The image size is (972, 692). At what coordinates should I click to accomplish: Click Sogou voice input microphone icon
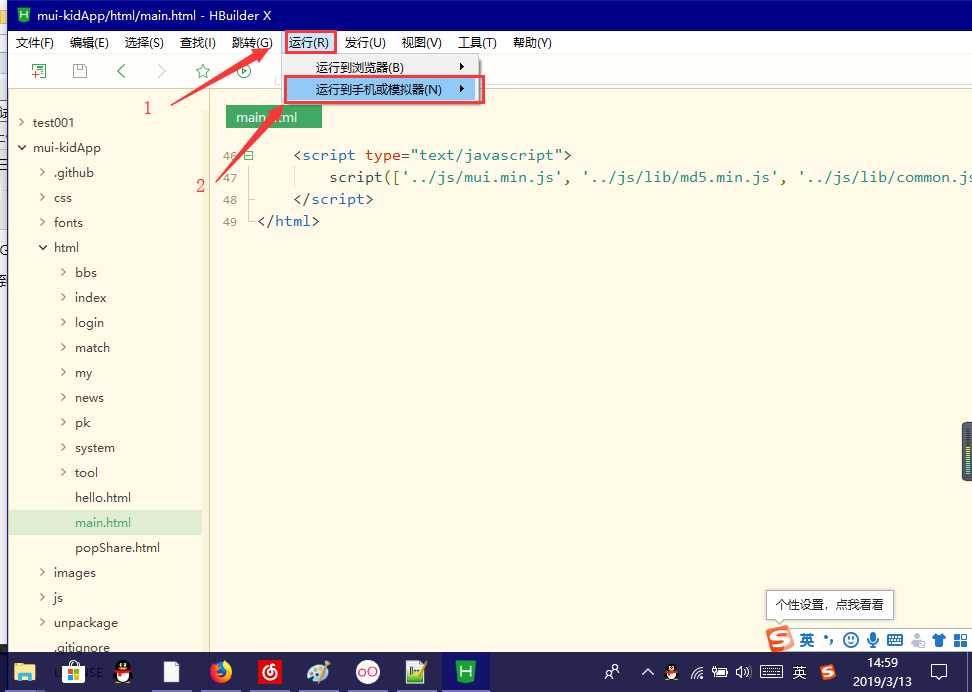pos(873,640)
